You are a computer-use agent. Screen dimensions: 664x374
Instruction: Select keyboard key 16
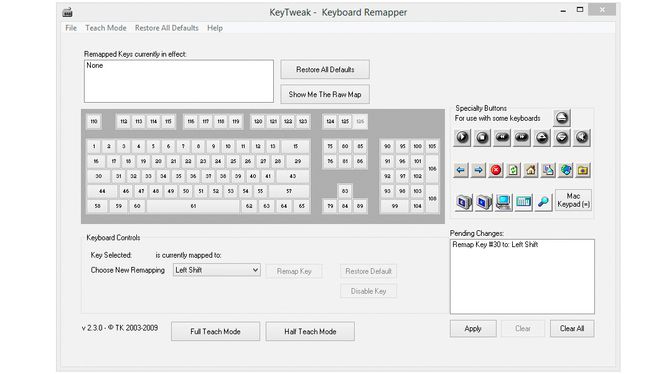[96, 161]
